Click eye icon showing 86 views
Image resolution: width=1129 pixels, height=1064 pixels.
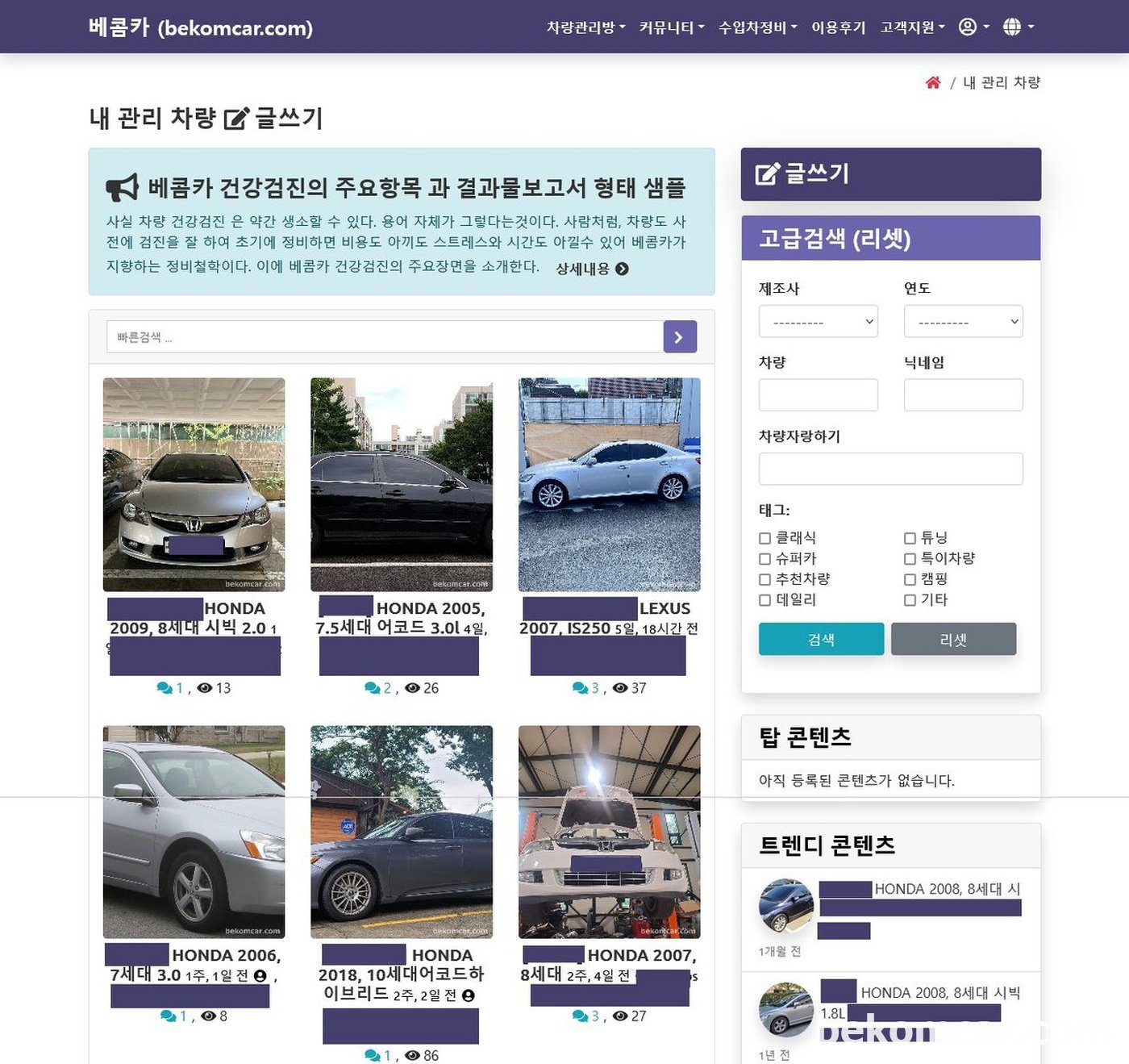point(413,1055)
